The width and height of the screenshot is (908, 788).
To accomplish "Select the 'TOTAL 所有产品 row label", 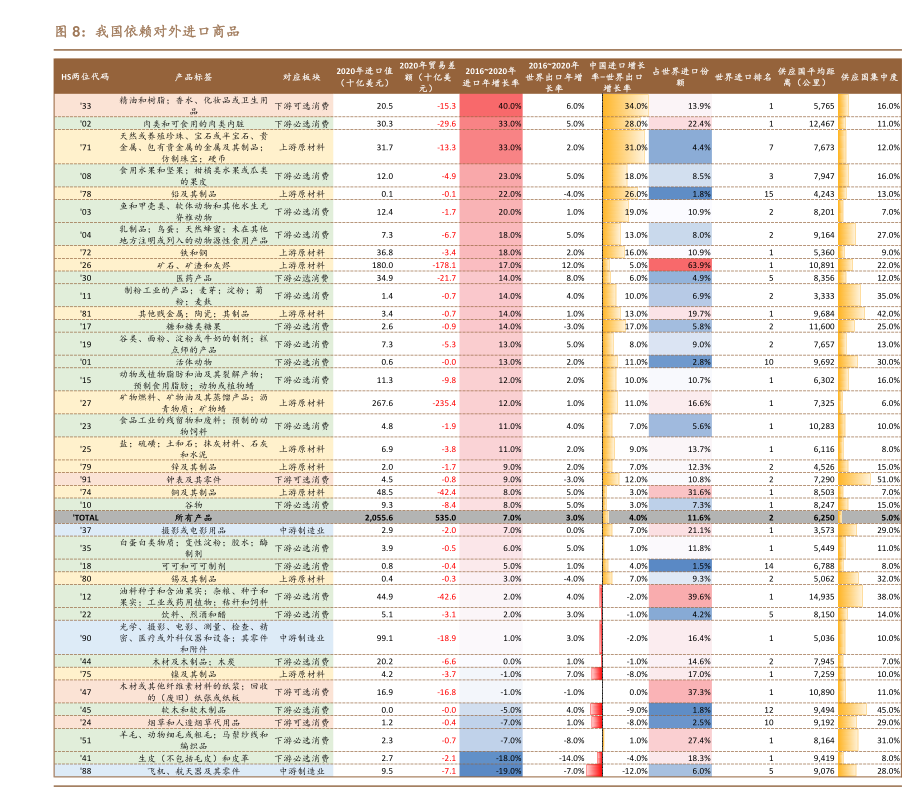I will point(192,518).
